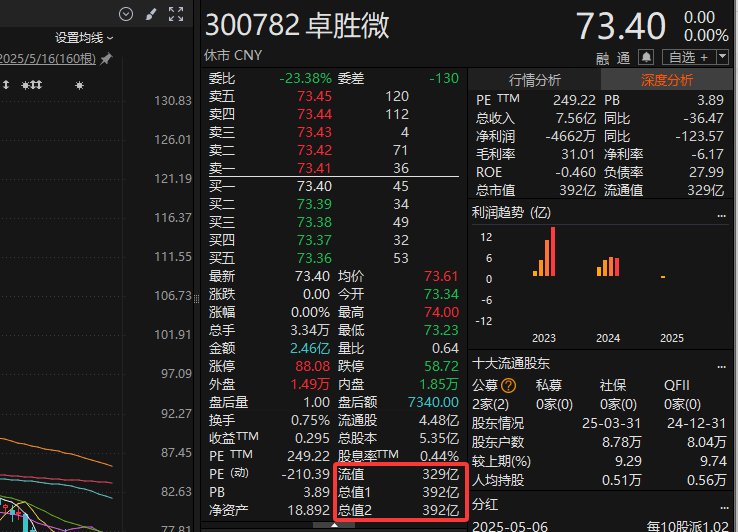Click the 盘后额 value 7340.00
The image size is (738, 532).
[x=433, y=403]
